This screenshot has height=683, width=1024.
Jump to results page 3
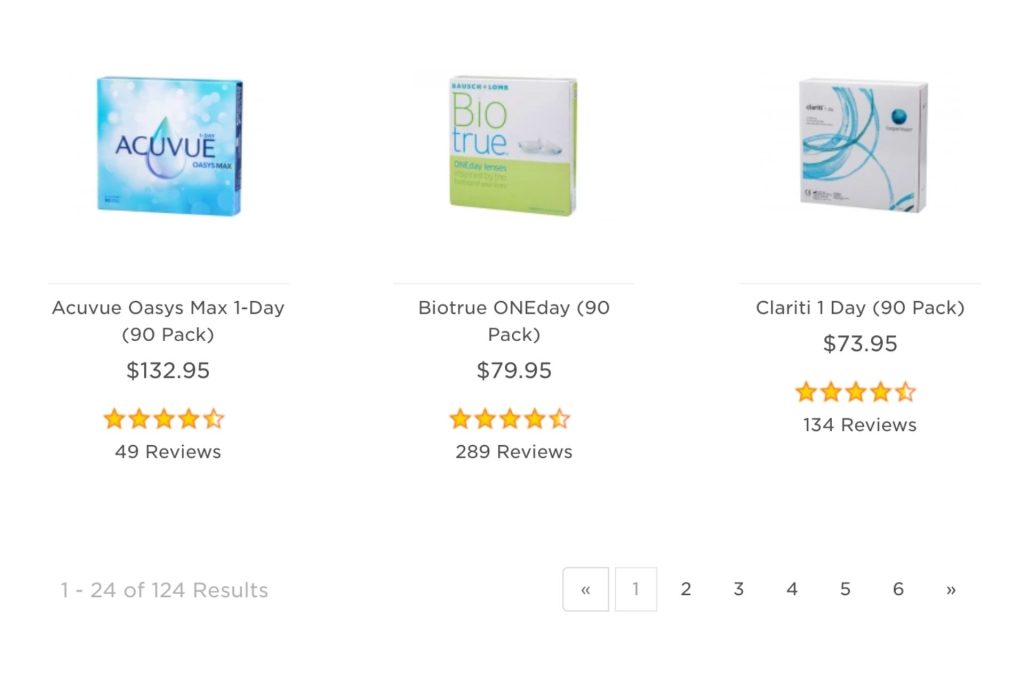click(x=739, y=589)
